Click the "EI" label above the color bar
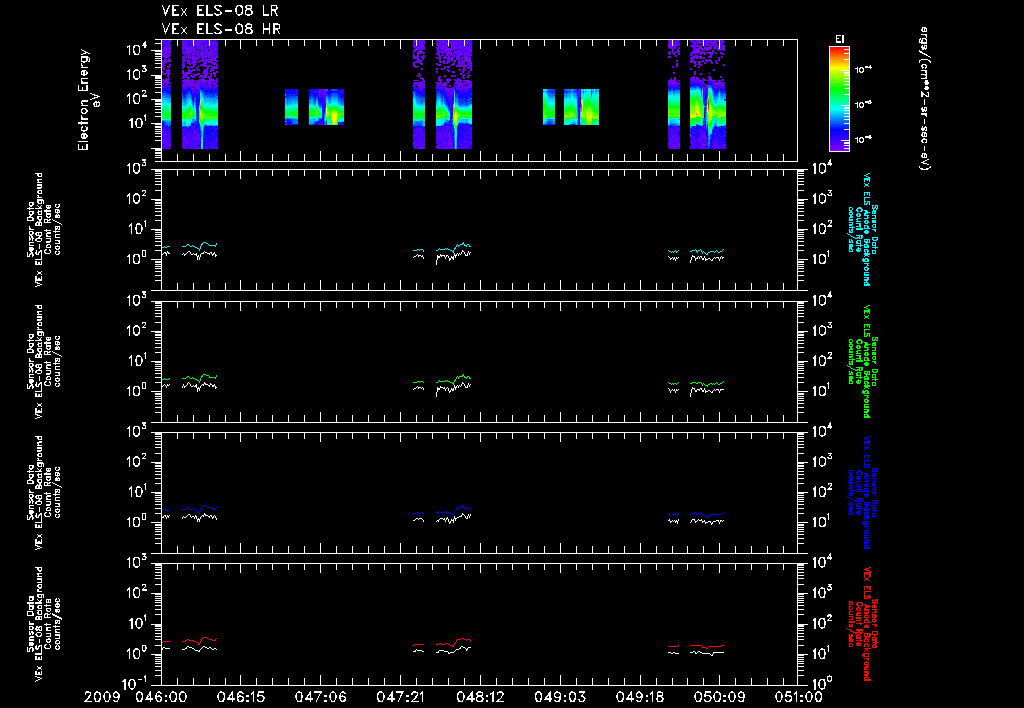 click(839, 39)
